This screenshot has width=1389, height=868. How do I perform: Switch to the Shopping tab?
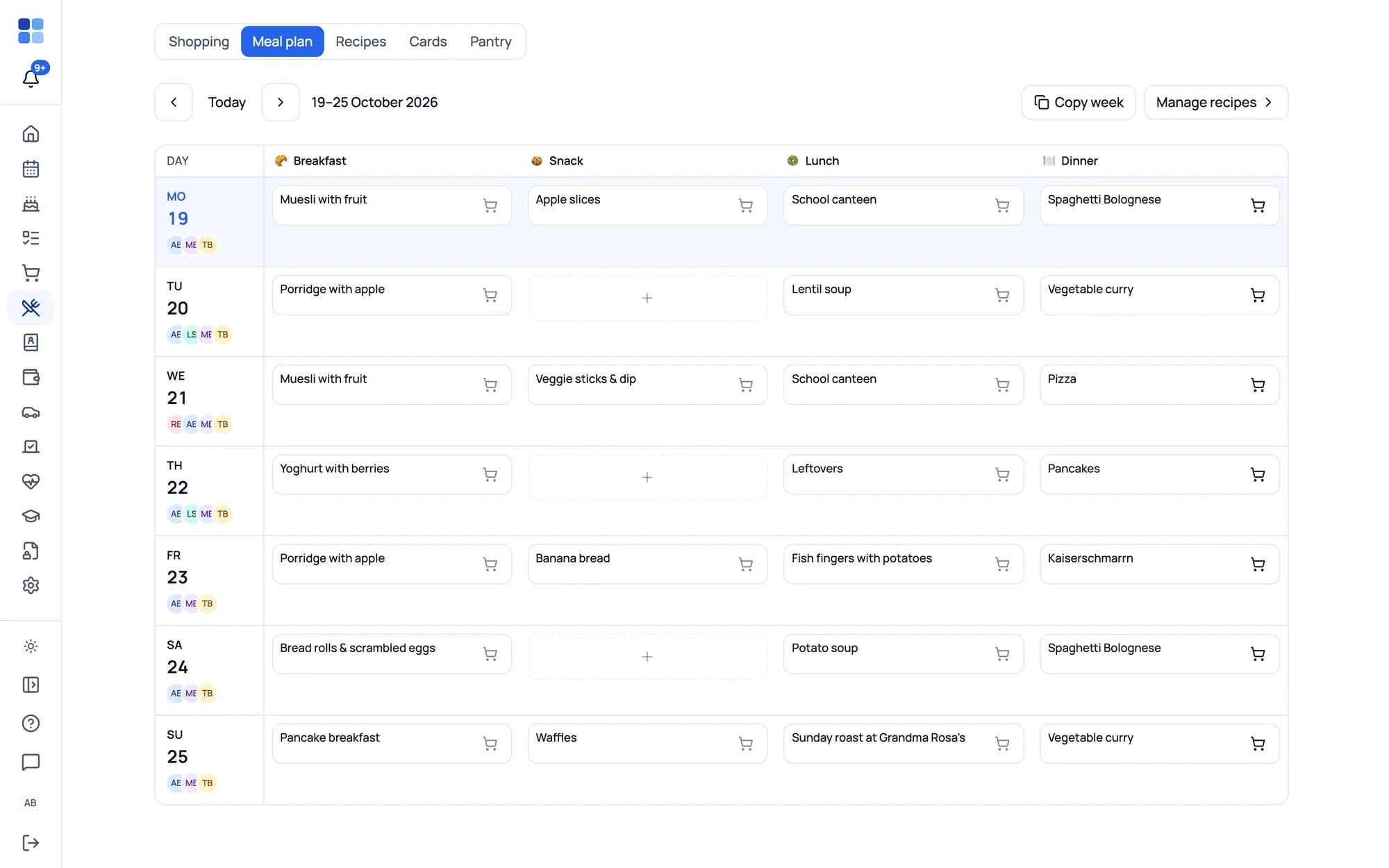coord(199,42)
